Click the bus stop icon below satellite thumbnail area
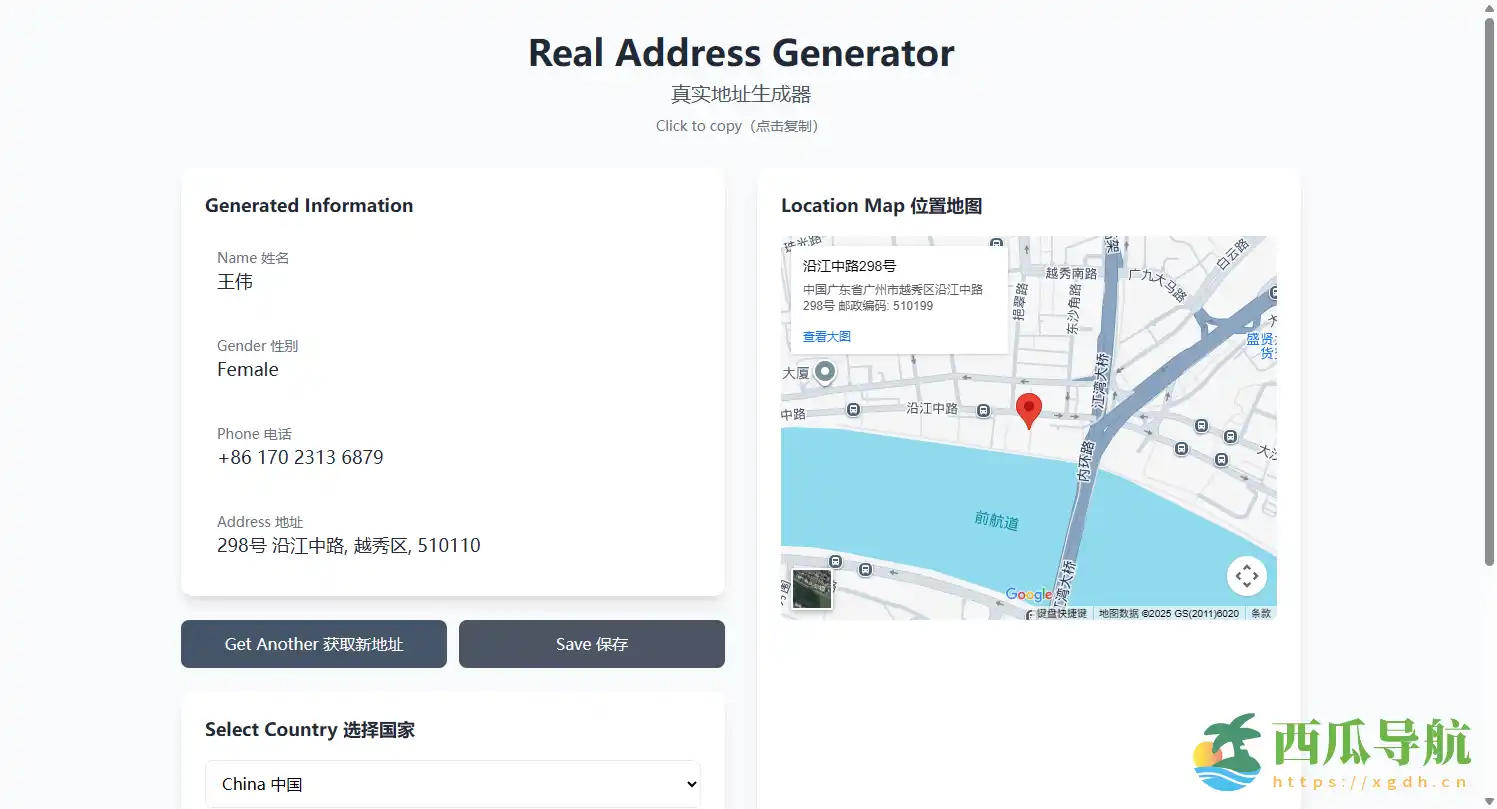Viewport: 1497px width, 809px height. [x=865, y=570]
